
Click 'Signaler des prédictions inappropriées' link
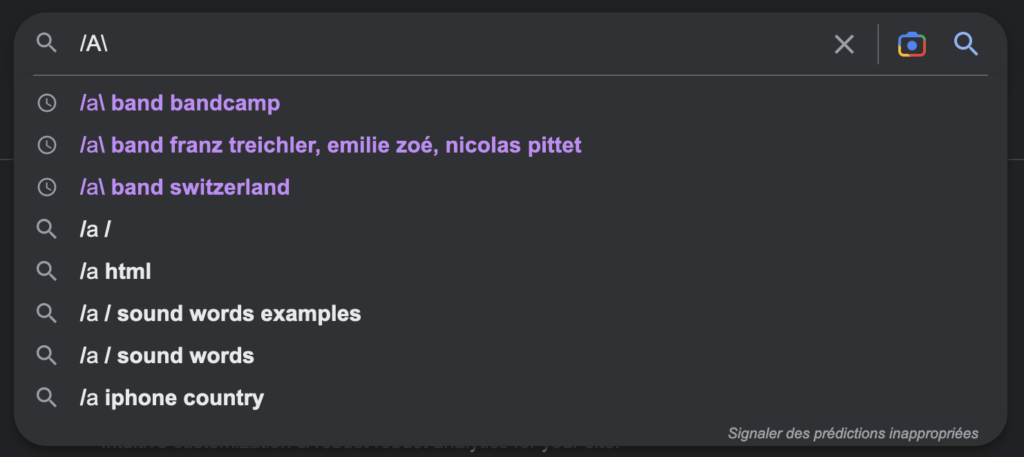point(853,433)
